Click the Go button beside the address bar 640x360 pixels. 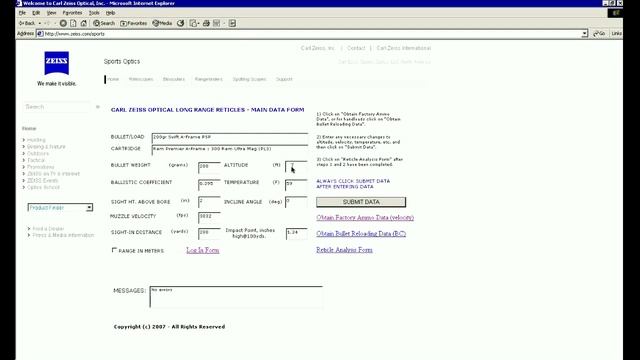pyautogui.click(x=599, y=33)
